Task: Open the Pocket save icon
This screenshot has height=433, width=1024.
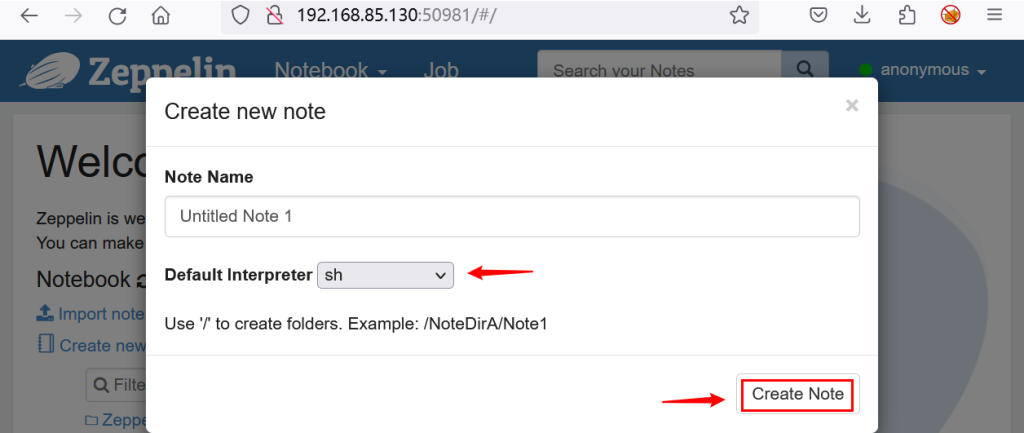Action: (819, 16)
